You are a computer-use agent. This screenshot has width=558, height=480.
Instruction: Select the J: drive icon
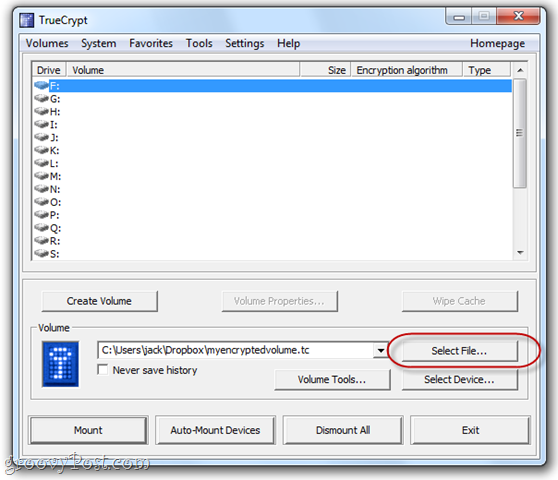(x=41, y=137)
